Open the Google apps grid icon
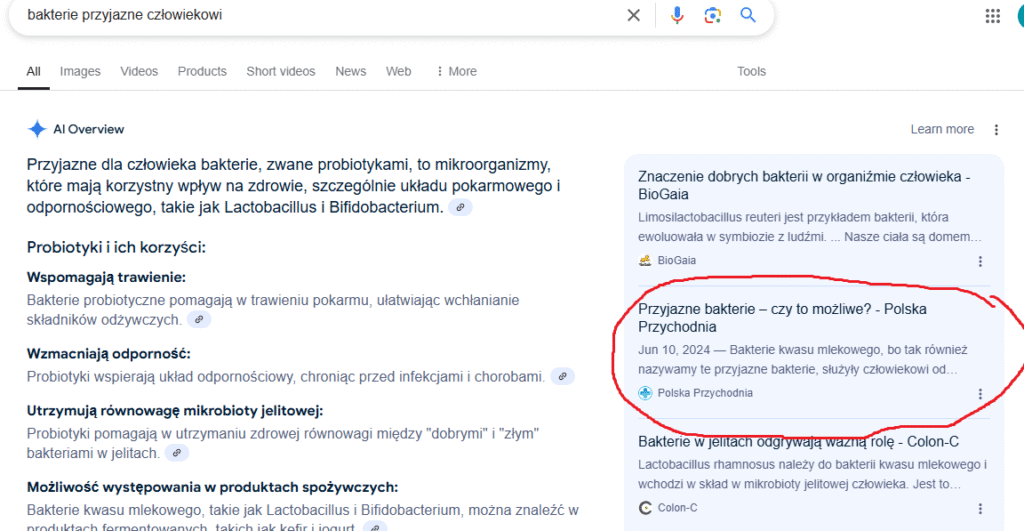1024x531 pixels. [x=993, y=16]
